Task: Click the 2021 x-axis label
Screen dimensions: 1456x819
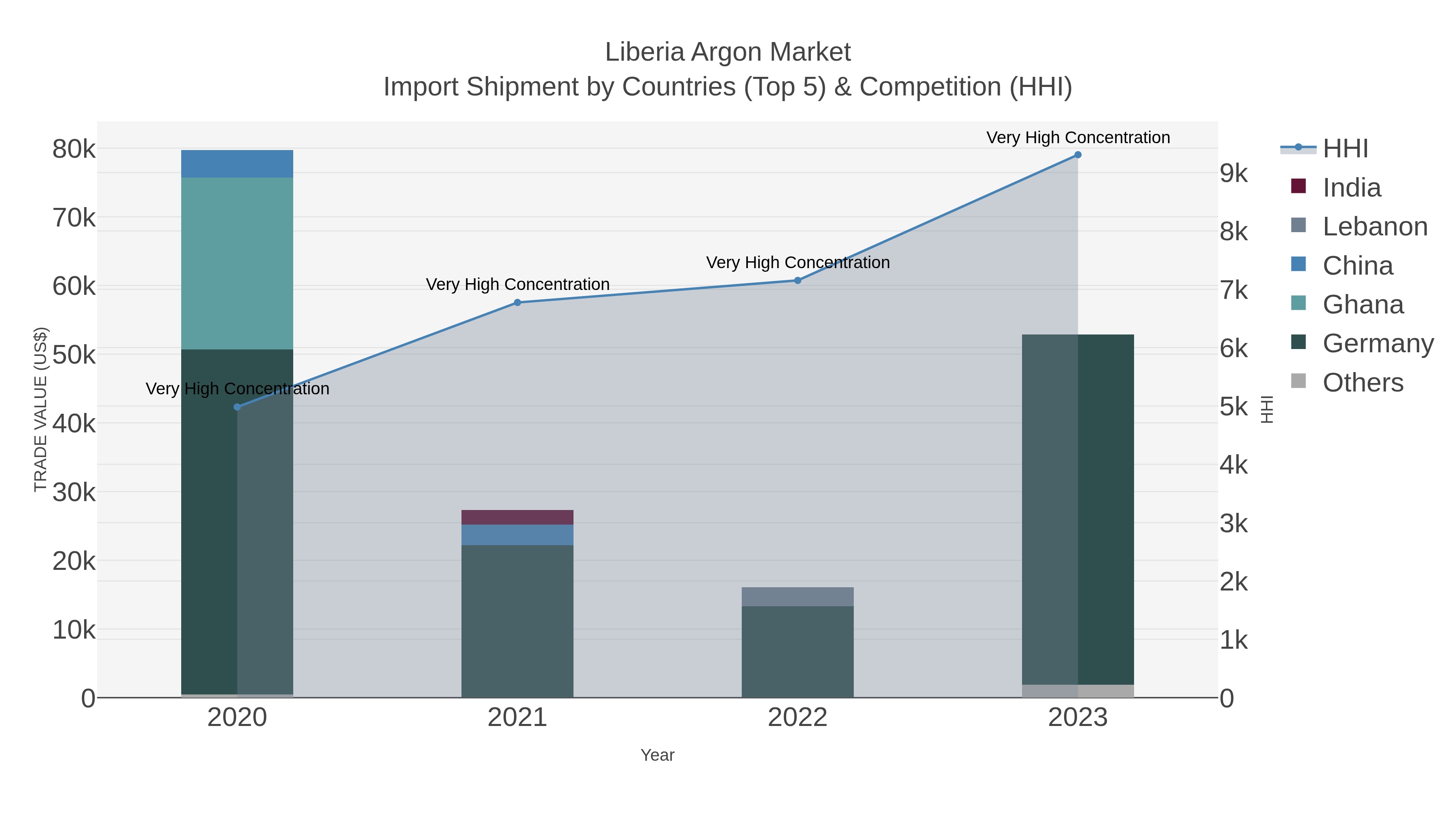Action: click(517, 718)
